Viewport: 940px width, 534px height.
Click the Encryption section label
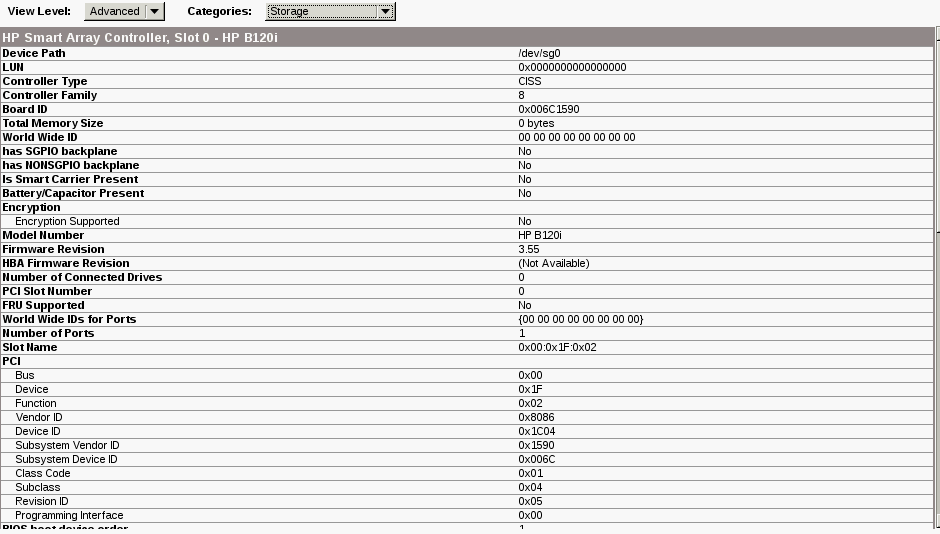[x=31, y=207]
